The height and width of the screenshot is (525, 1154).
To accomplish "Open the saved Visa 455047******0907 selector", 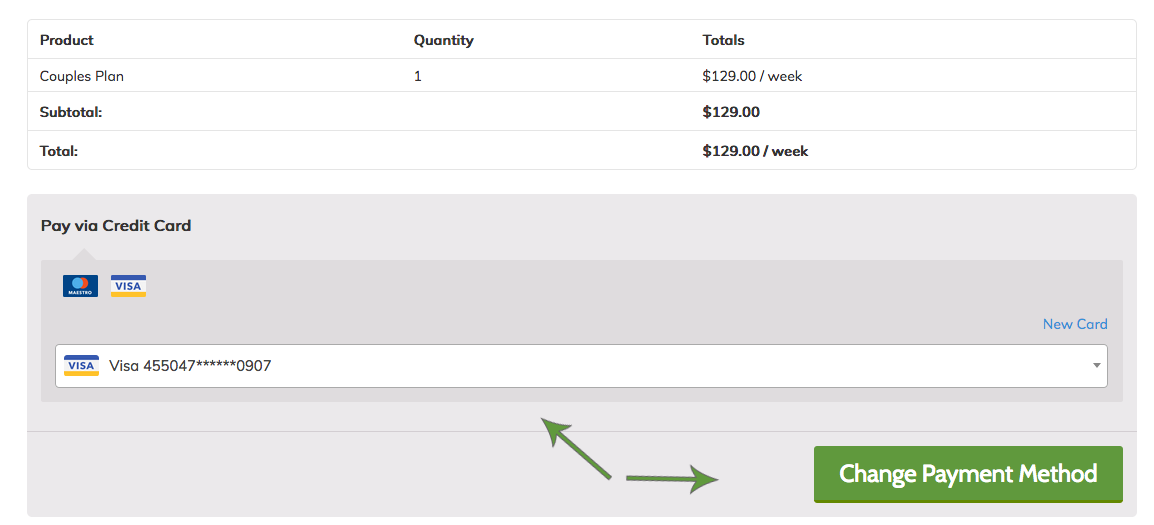I will (580, 366).
